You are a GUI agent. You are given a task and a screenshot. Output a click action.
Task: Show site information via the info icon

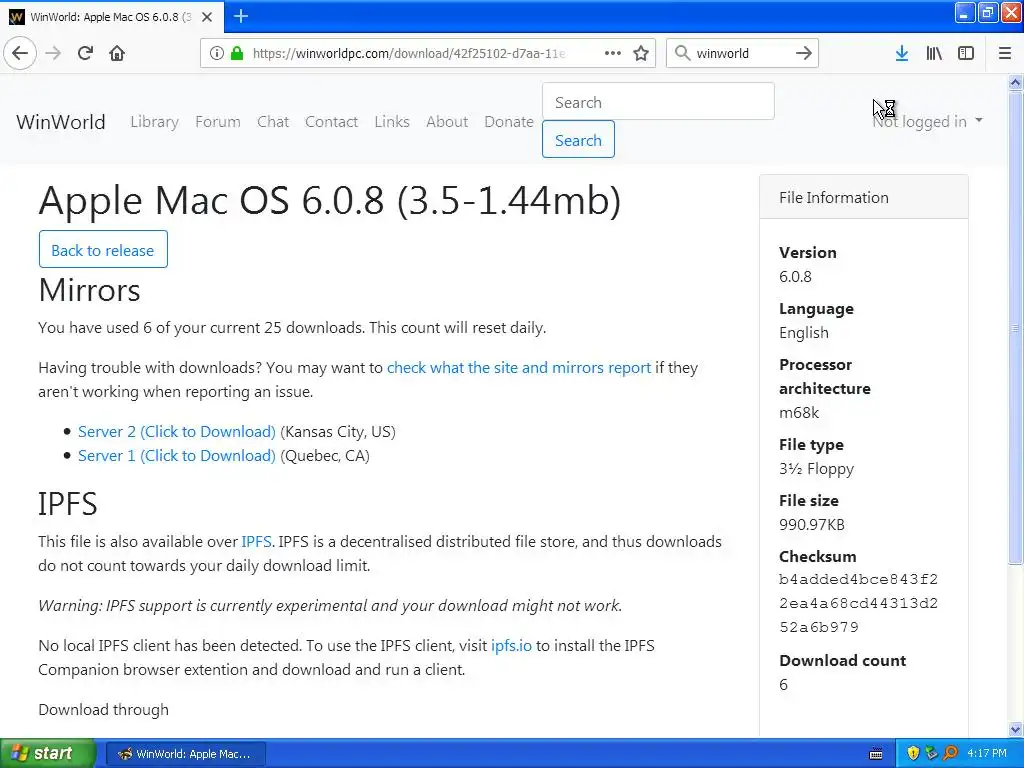click(x=217, y=53)
